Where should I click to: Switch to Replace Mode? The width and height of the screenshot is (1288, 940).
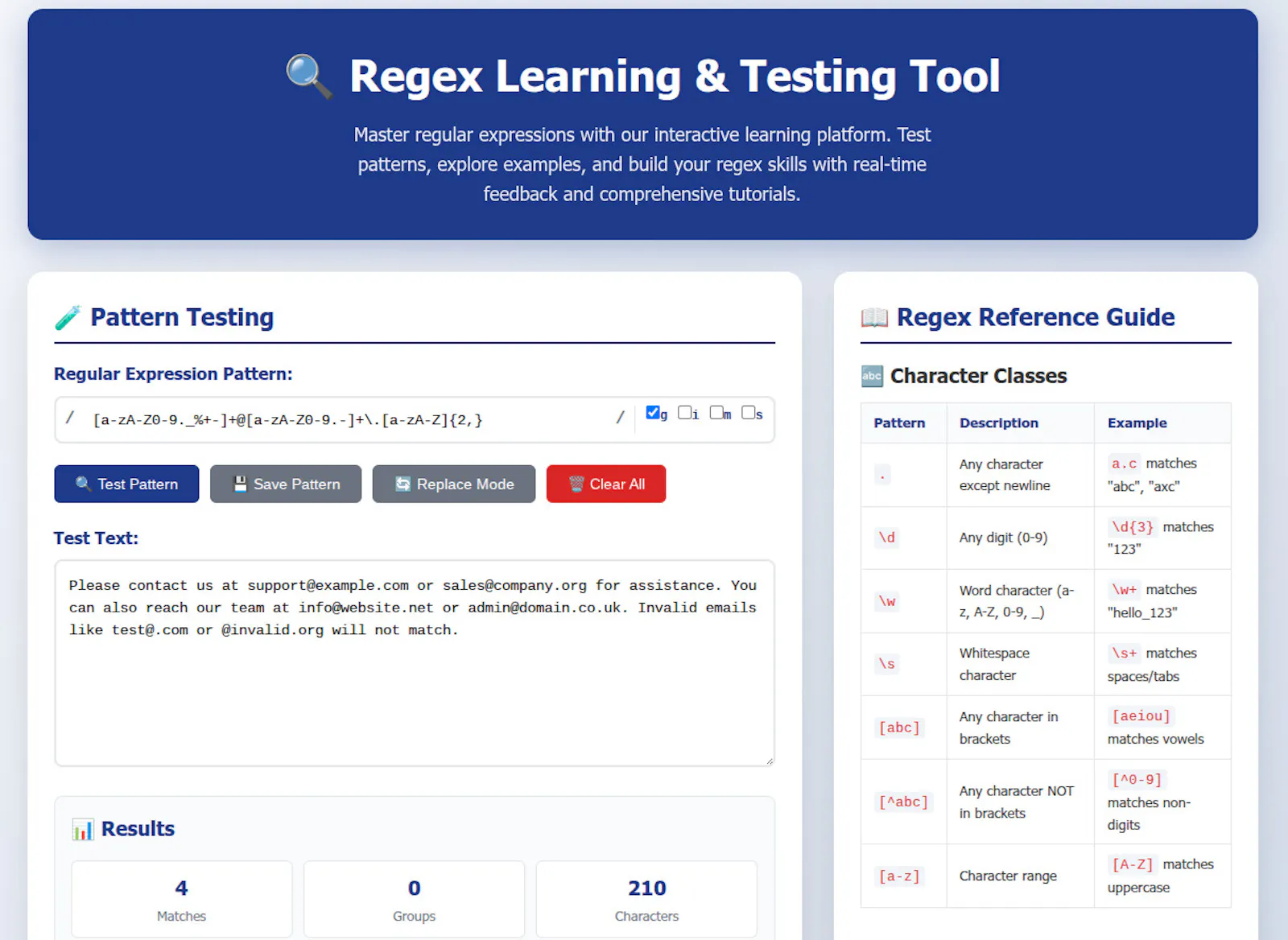point(453,484)
